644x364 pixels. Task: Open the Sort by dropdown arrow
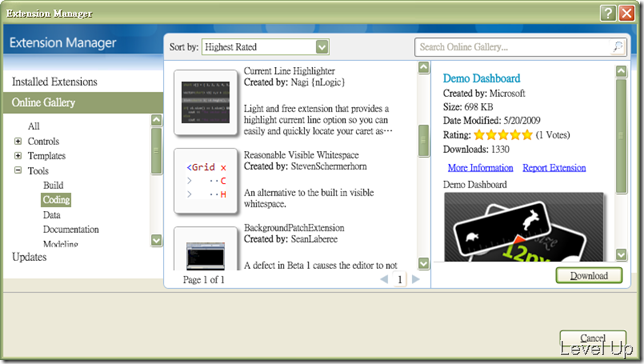coord(322,47)
